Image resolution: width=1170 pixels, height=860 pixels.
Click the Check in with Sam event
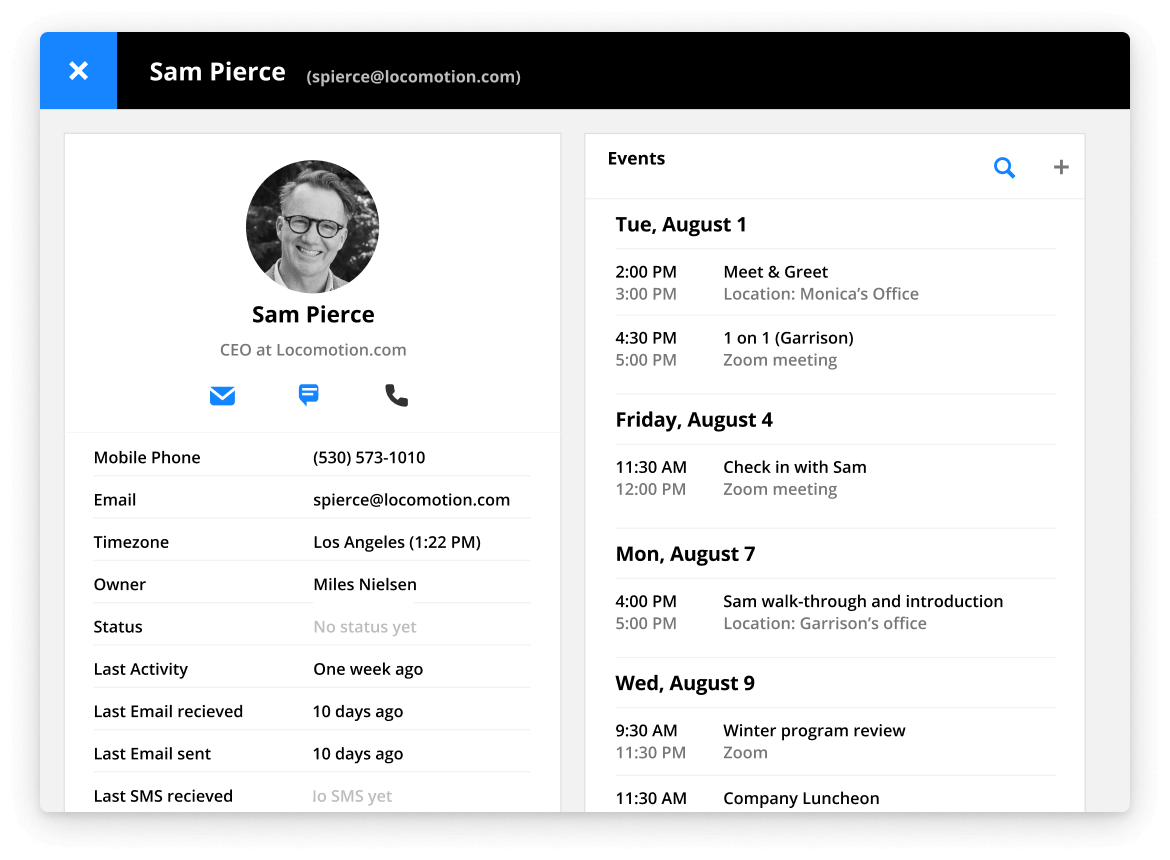794,467
